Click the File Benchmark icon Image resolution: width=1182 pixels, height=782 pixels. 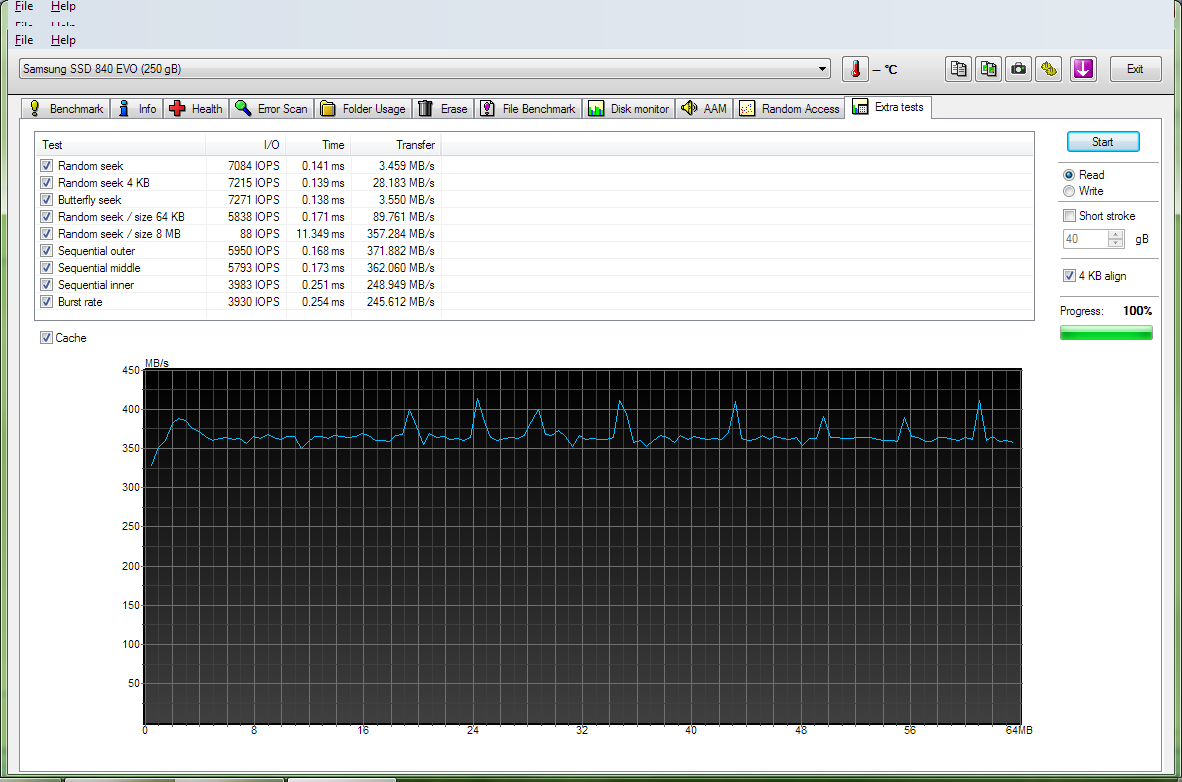(488, 109)
